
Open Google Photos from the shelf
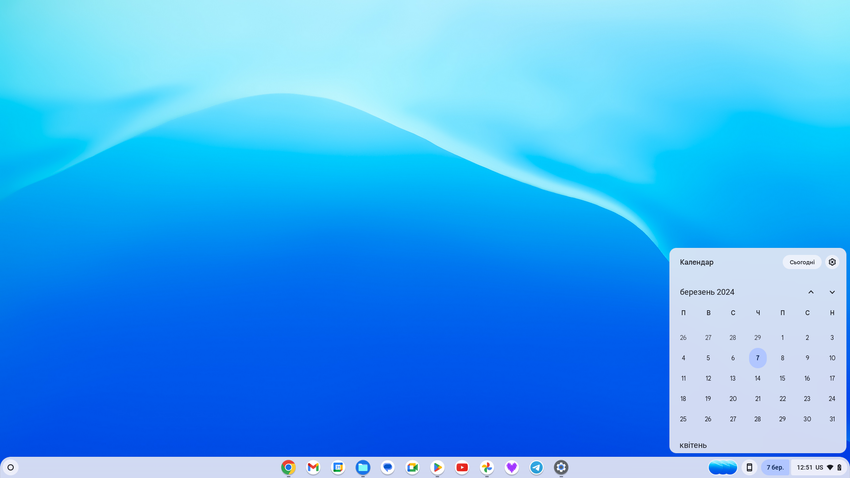pos(487,467)
